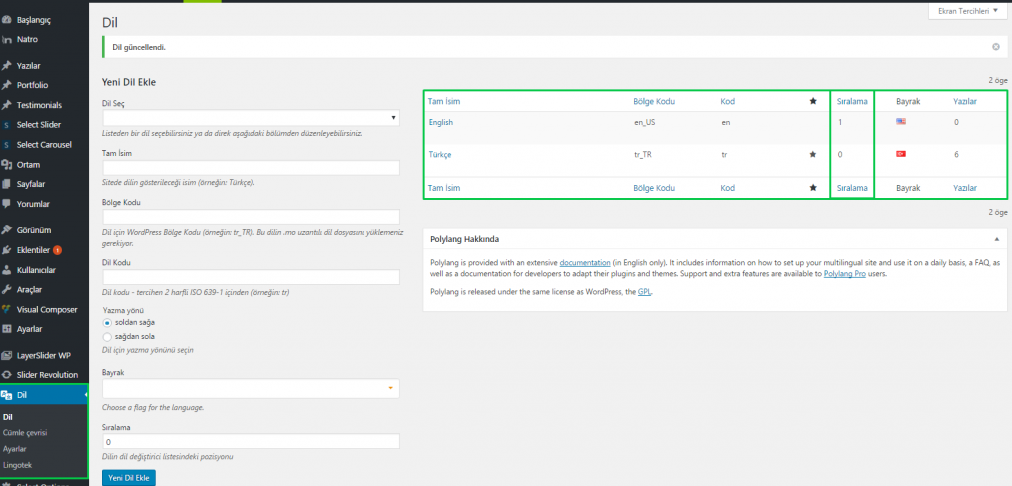This screenshot has height=486, width=1012.
Task: Click the 'tr_TR' locale cell
Action: [x=644, y=154]
